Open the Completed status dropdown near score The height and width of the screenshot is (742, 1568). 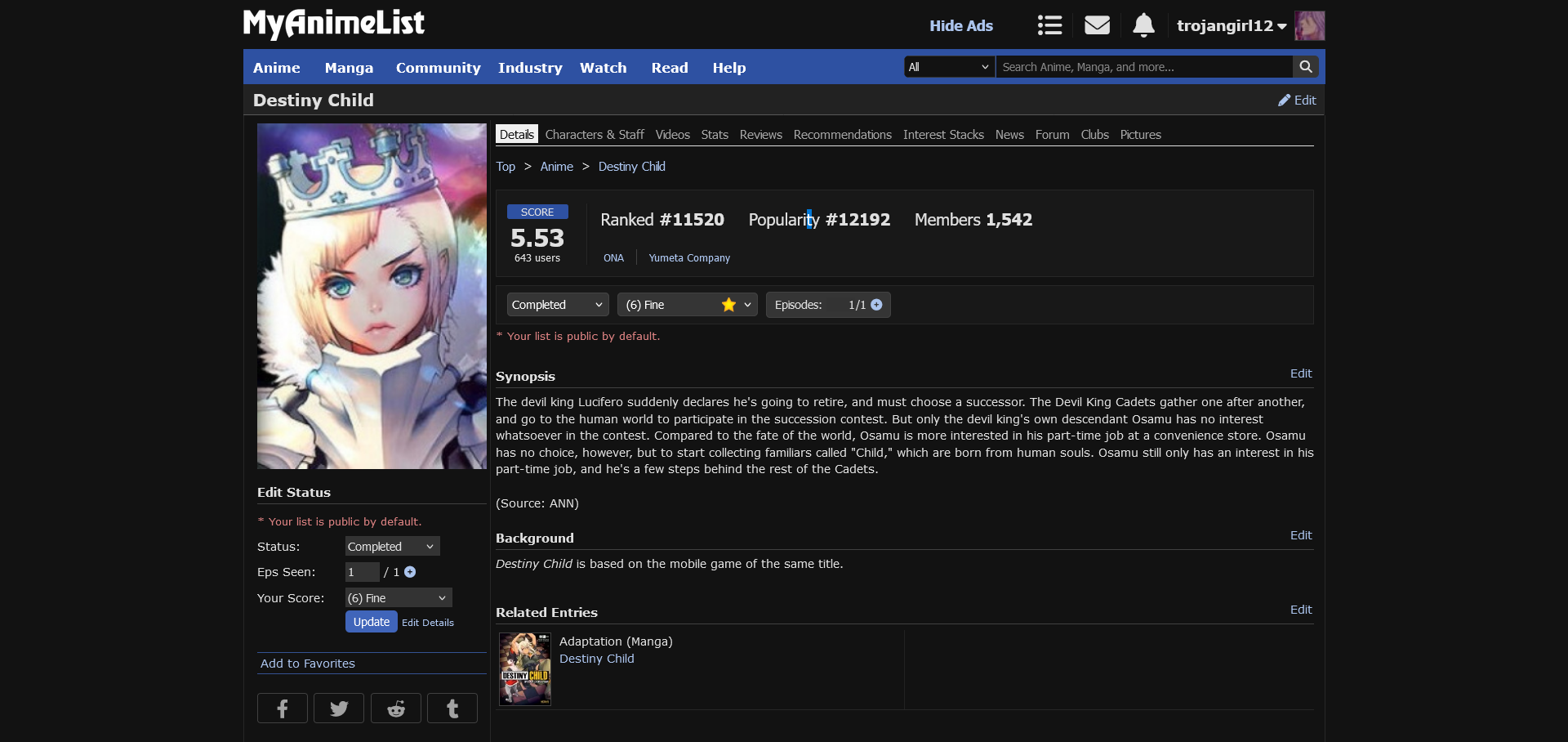558,305
